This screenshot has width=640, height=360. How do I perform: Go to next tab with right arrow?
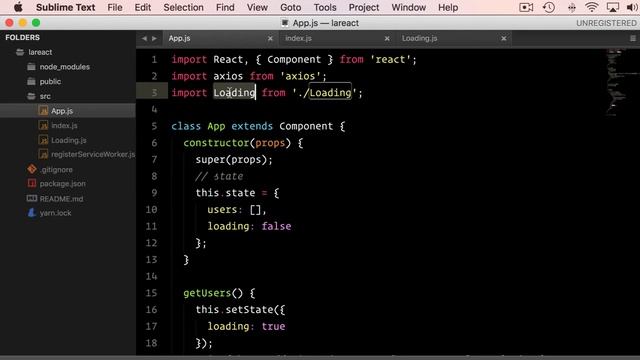click(x=154, y=38)
